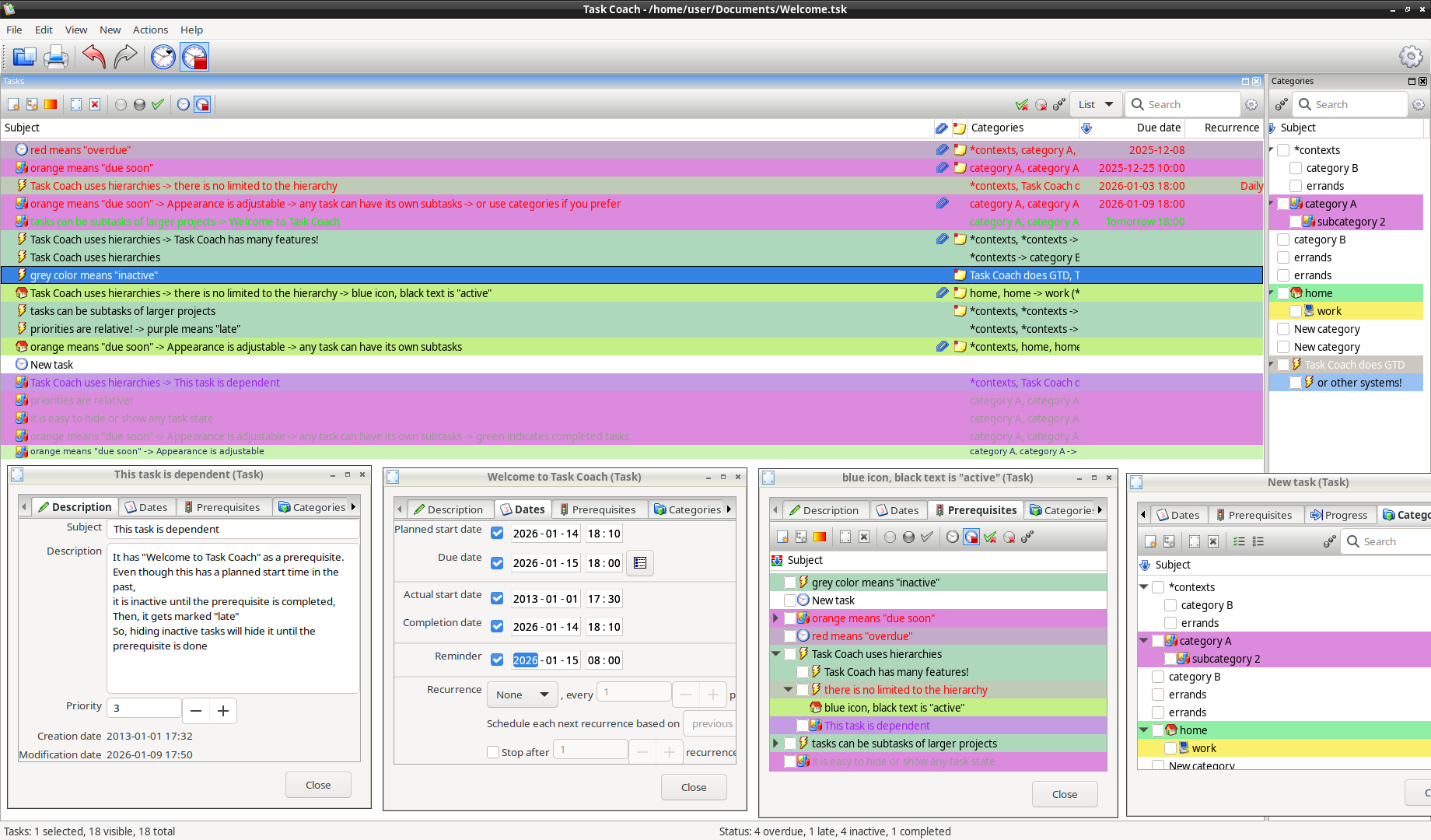Hide inactive tasks icon in Tasks toolbar
This screenshot has height=840, width=1431.
coord(1041,104)
